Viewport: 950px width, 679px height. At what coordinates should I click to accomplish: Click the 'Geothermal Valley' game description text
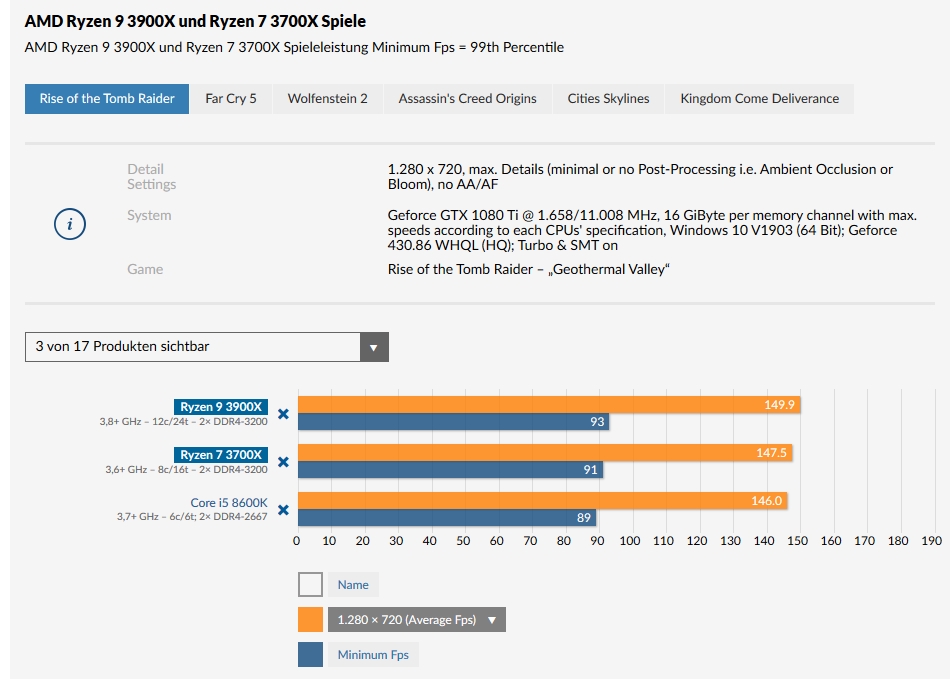point(528,269)
